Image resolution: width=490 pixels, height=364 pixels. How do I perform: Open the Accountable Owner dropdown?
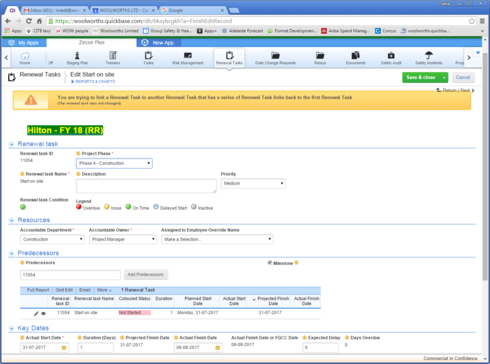click(123, 239)
